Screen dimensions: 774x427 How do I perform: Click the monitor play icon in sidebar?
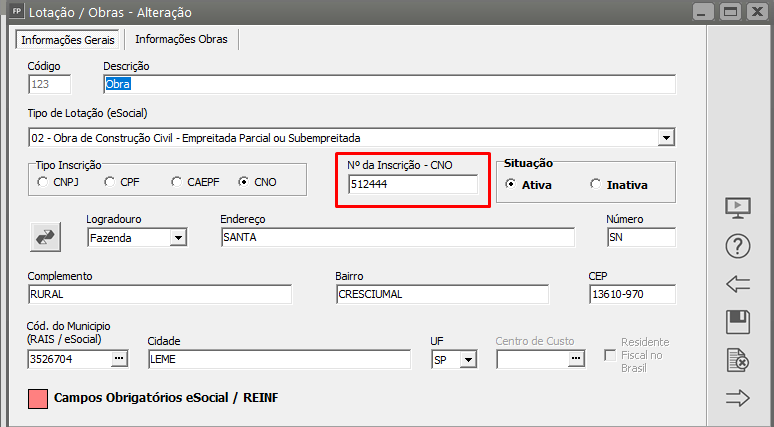[737, 208]
